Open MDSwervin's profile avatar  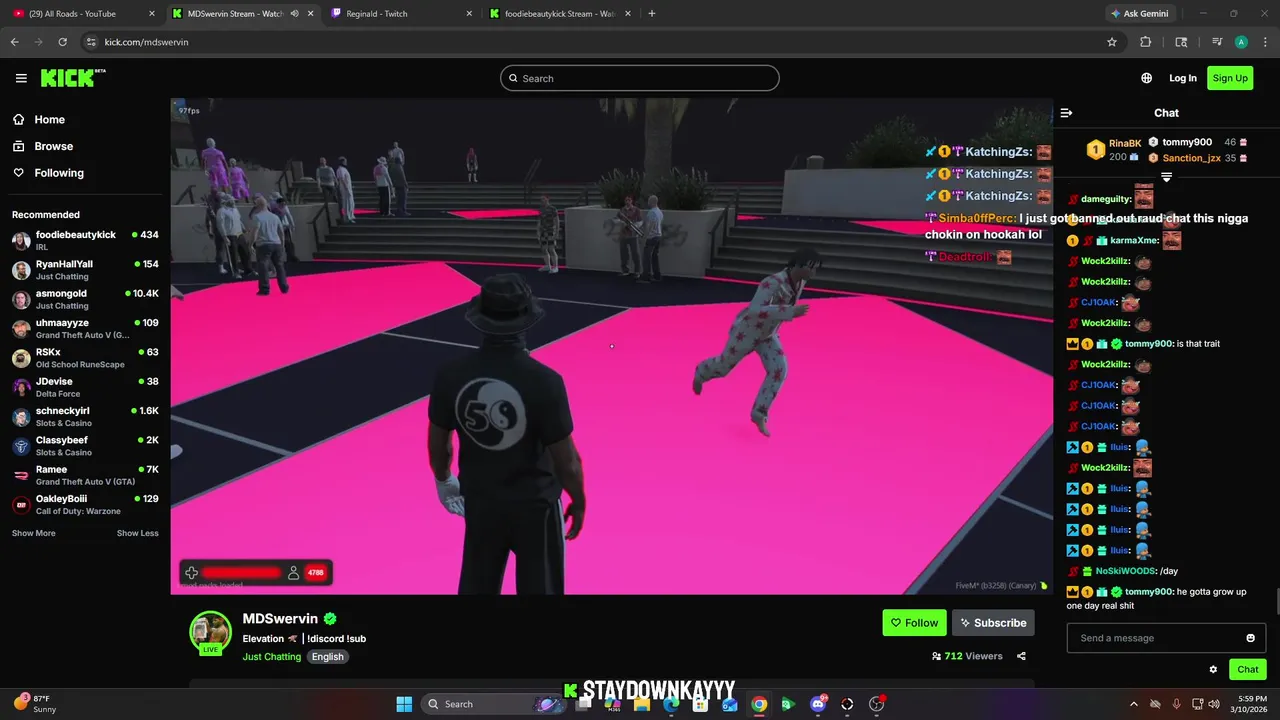pos(210,632)
